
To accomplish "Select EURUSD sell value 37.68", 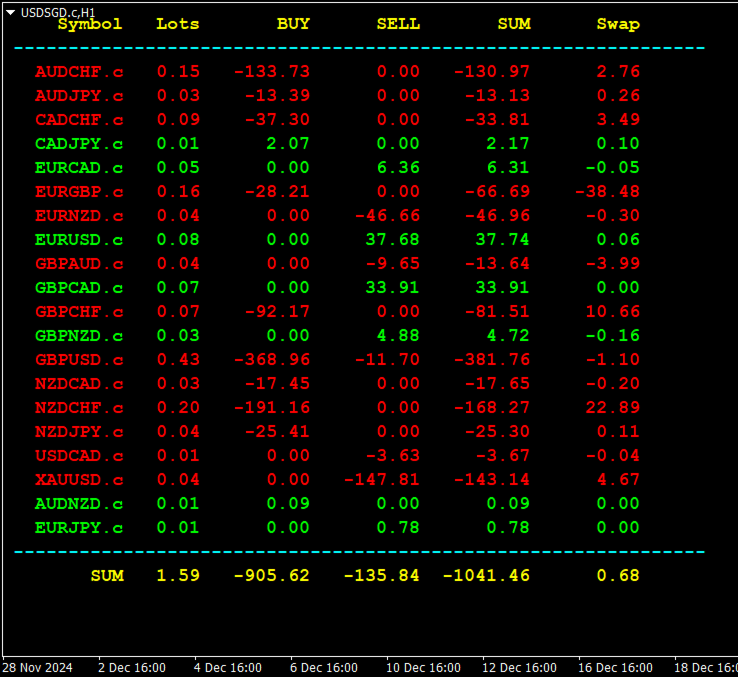I will point(393,240).
